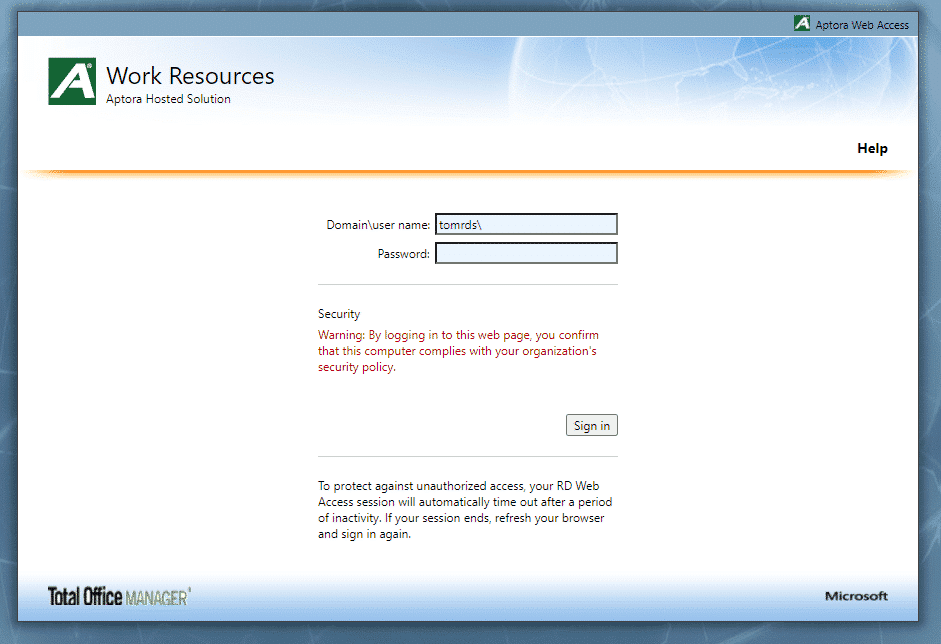This screenshot has height=644, width=941.
Task: Focus the Password input field
Action: click(x=526, y=253)
